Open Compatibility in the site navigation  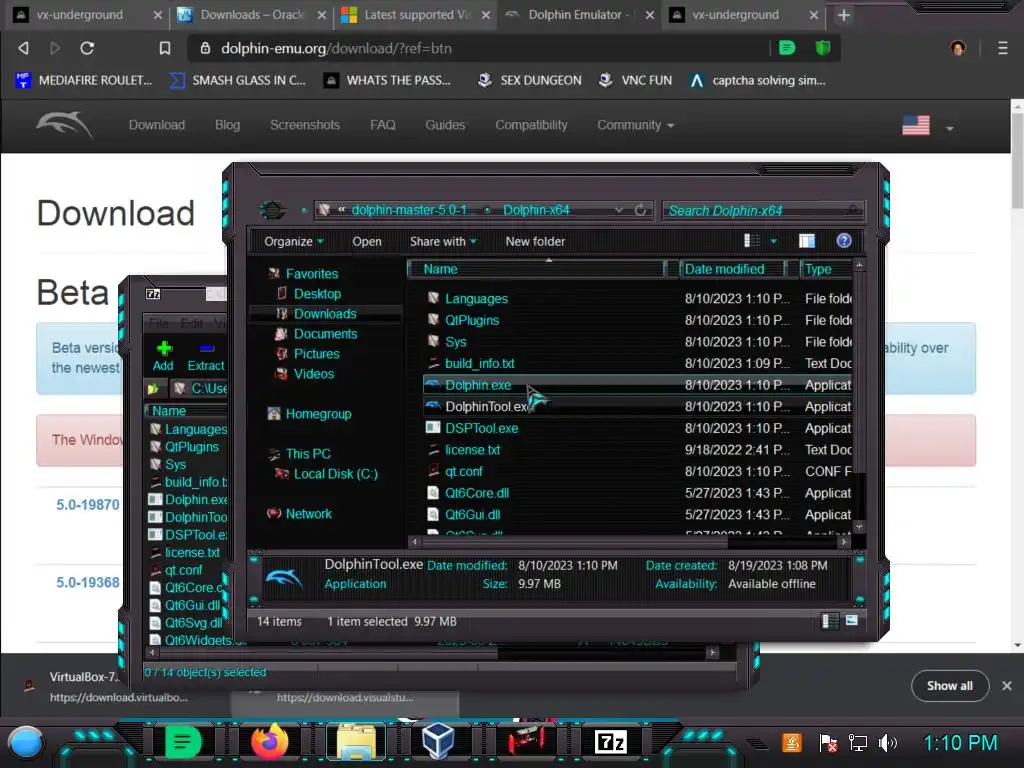tap(531, 125)
